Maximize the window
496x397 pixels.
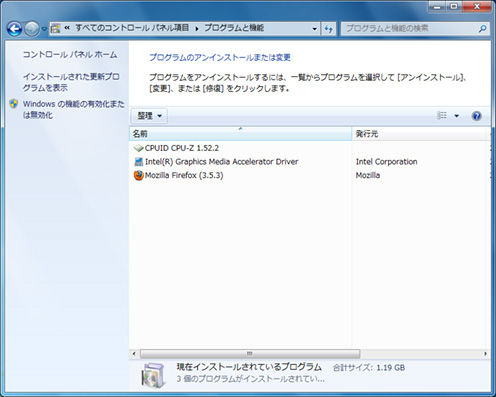coord(454,6)
